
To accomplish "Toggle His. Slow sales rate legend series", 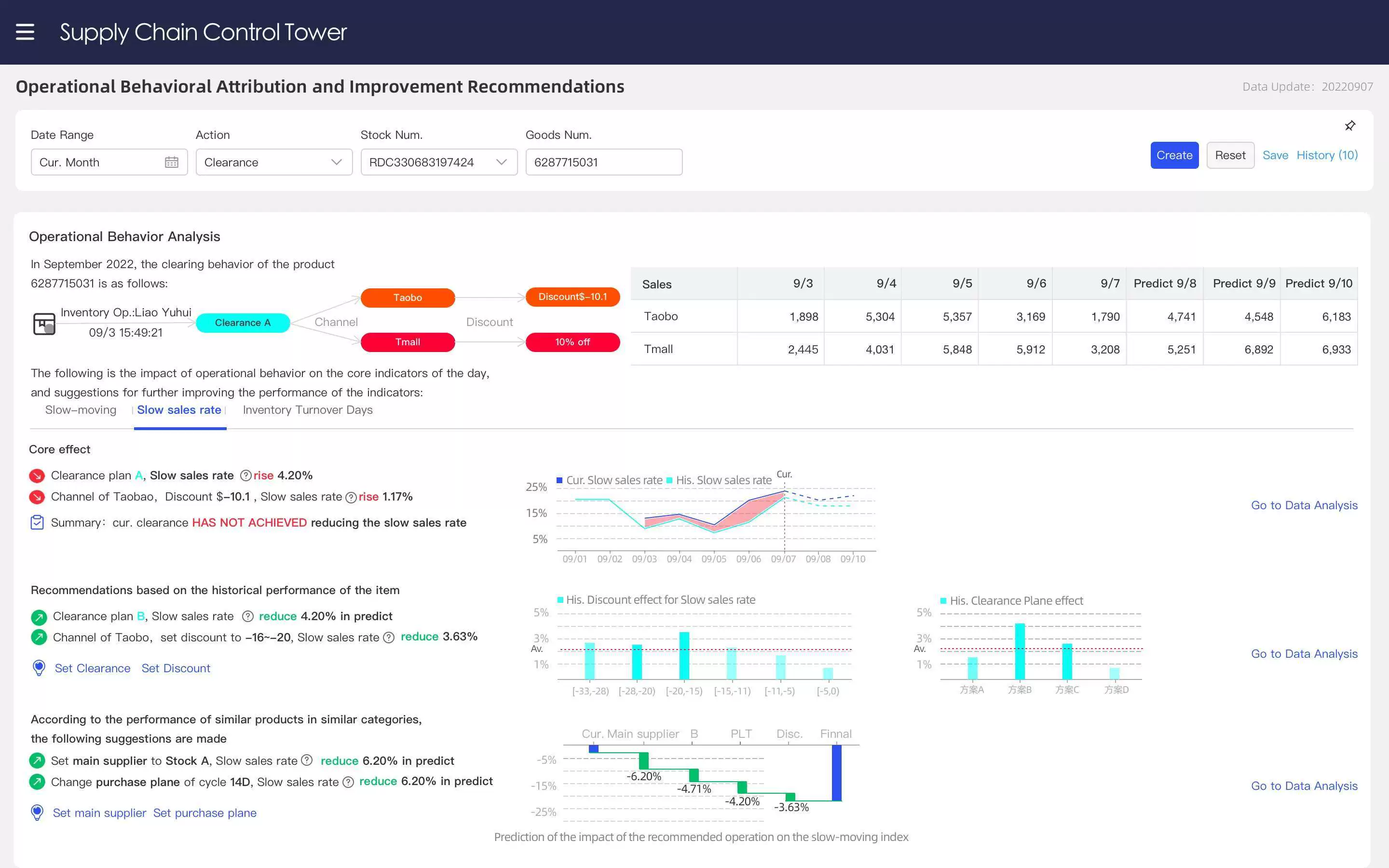I will (x=718, y=480).
